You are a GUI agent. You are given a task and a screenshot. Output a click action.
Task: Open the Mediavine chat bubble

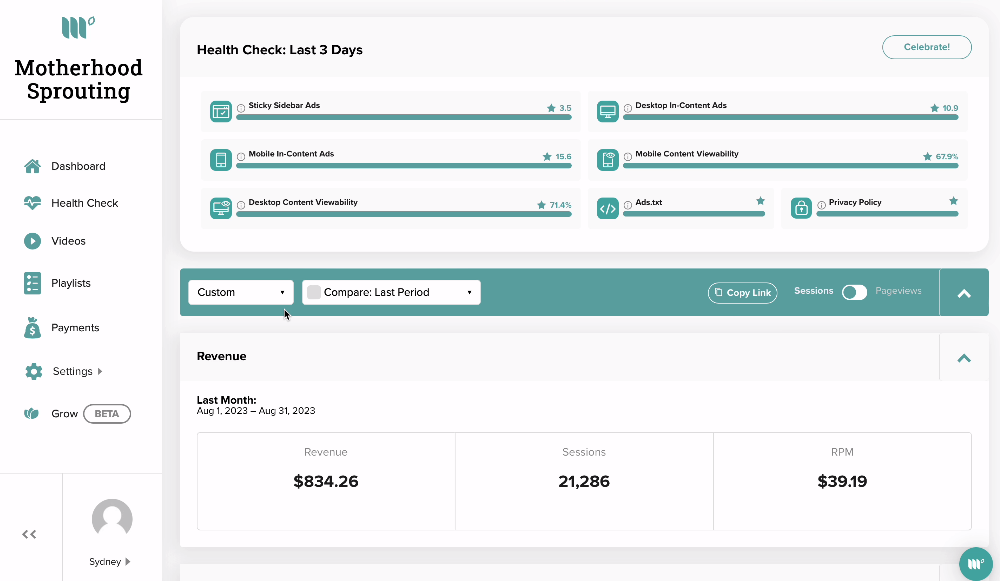(x=976, y=564)
